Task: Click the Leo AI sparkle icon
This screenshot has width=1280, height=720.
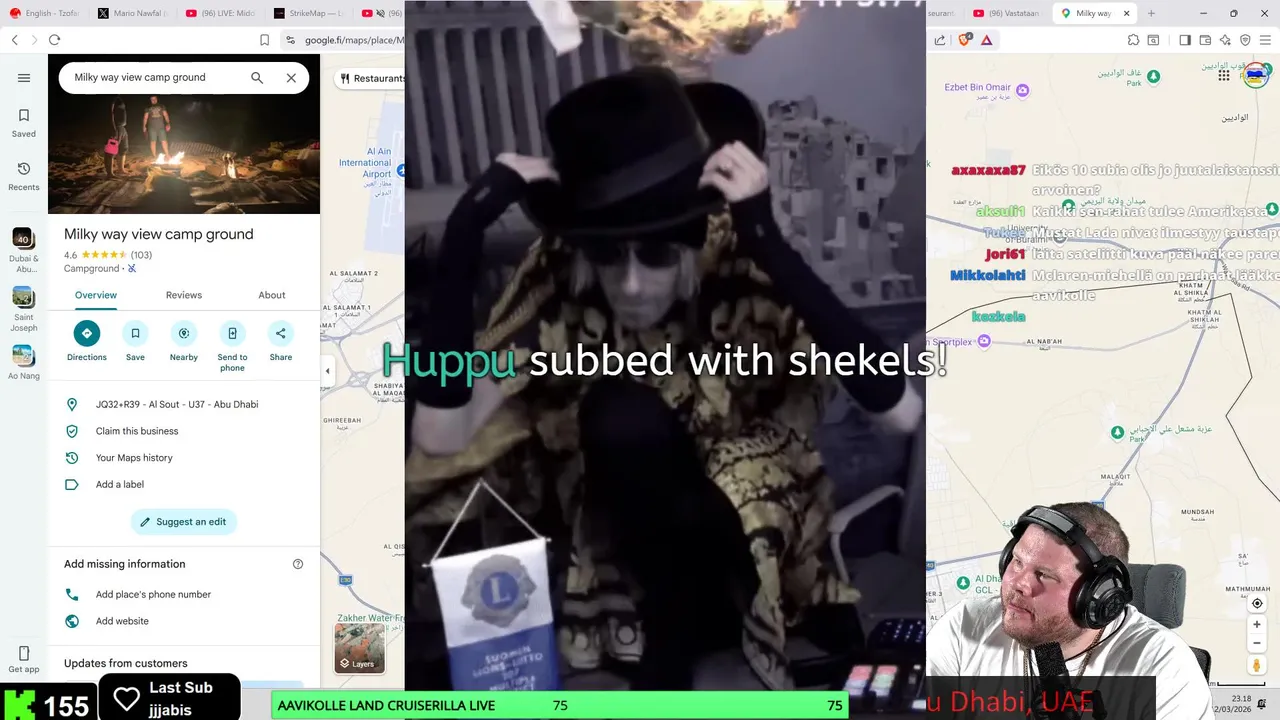Action: point(1225,40)
